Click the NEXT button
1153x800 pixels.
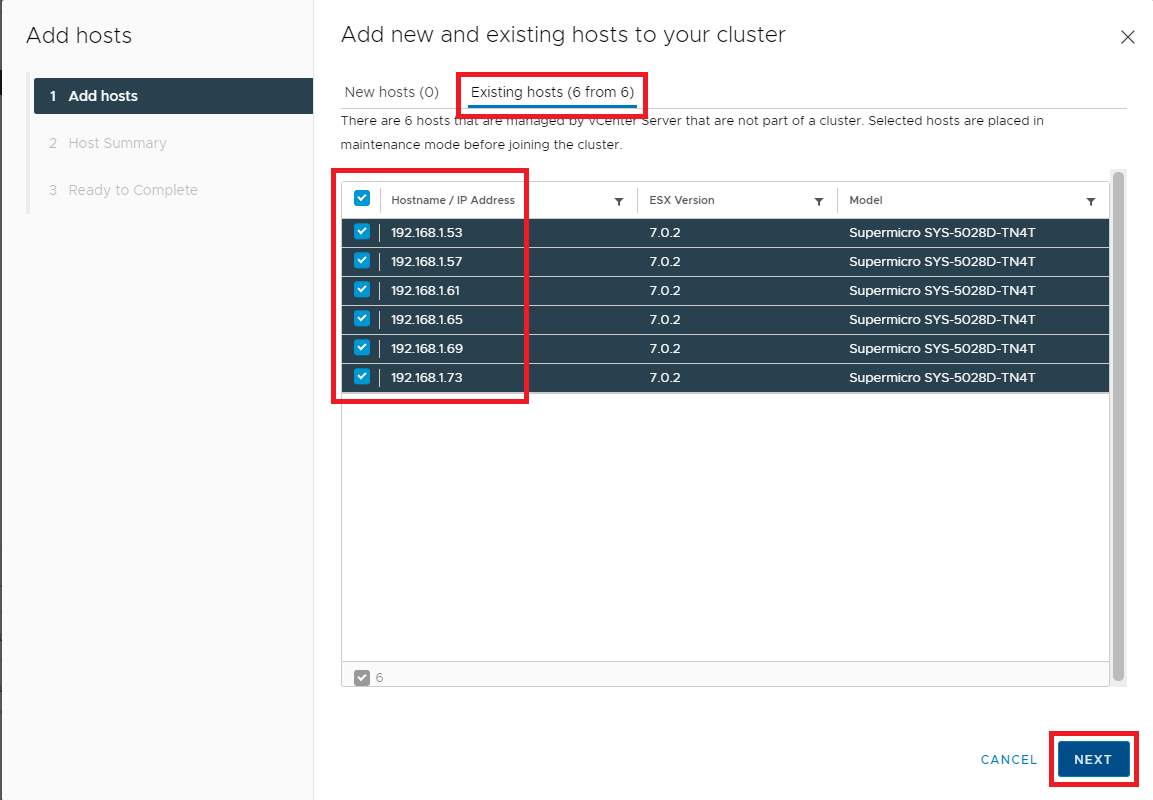click(x=1093, y=759)
